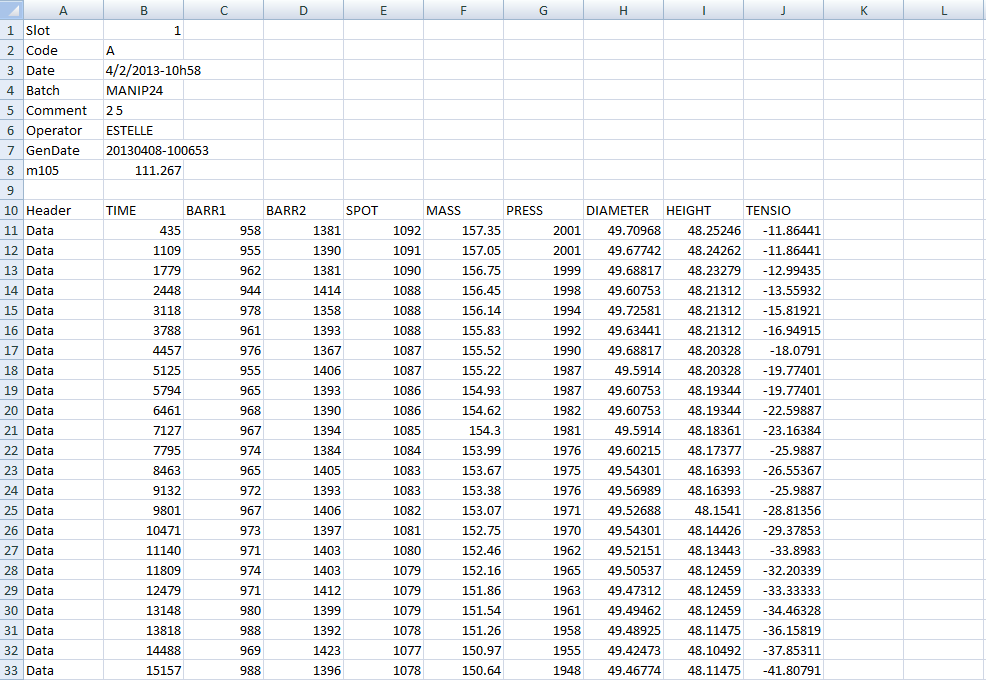Click the 'MASS' heading cell
The image size is (986, 680).
463,210
